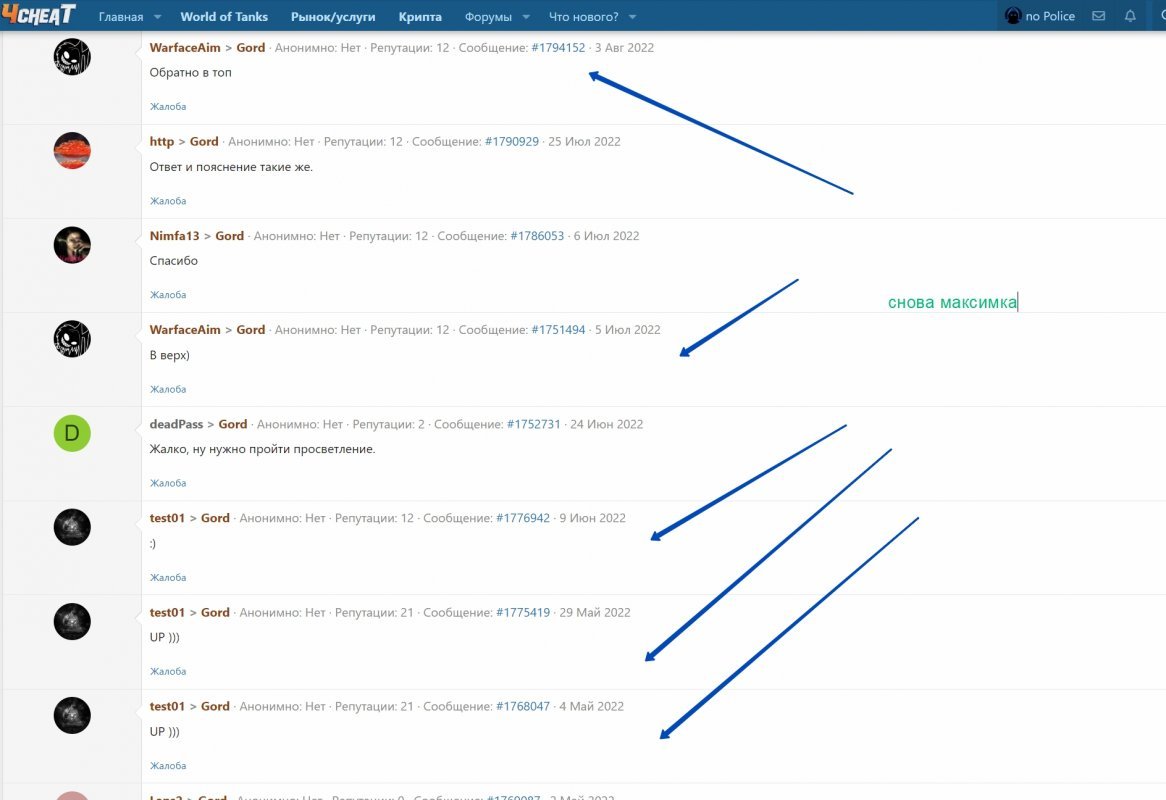Click Жалоба under the Спасибо post
This screenshot has width=1166, height=800.
click(x=168, y=295)
